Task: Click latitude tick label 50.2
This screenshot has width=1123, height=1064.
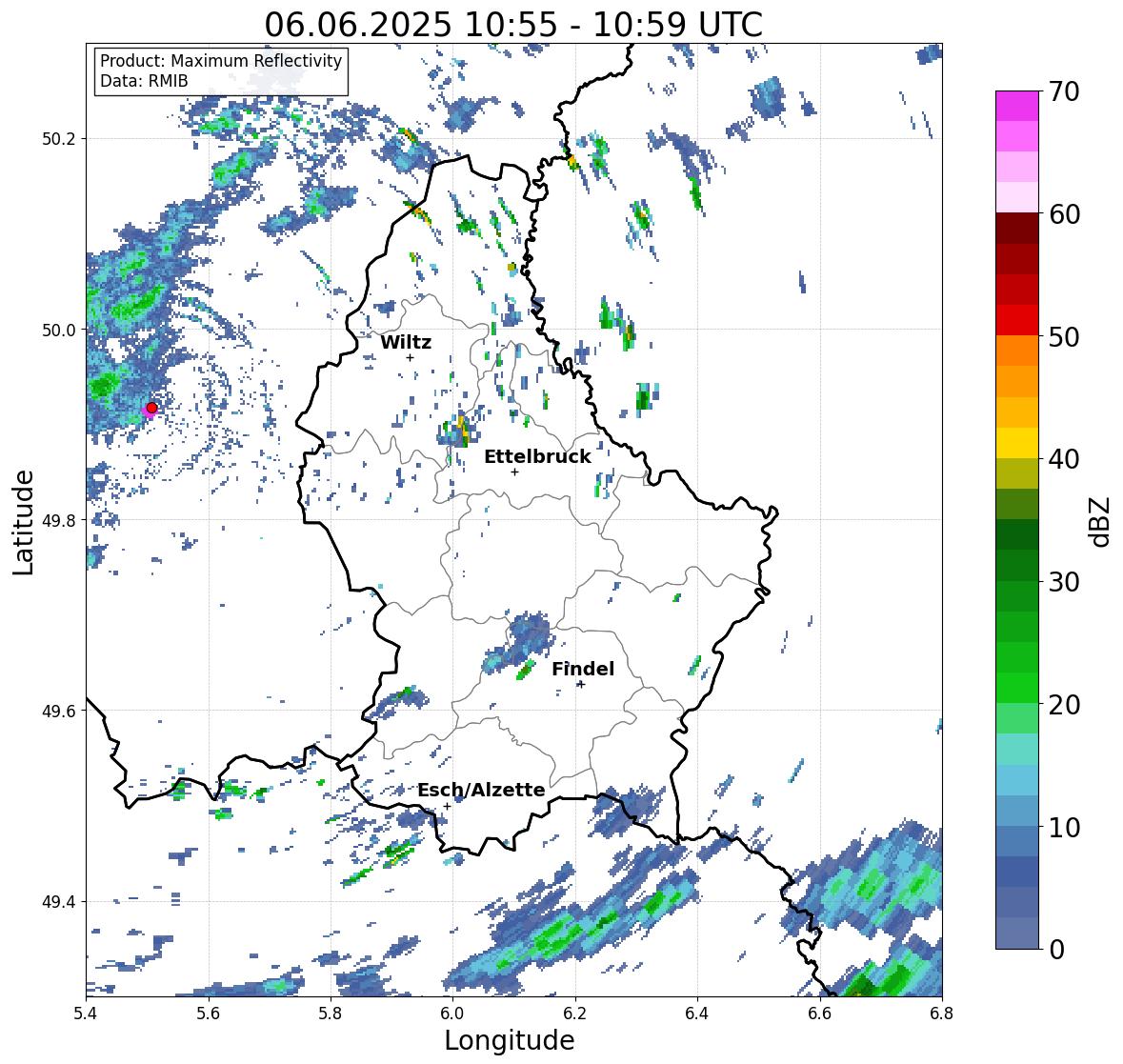Action: point(60,139)
